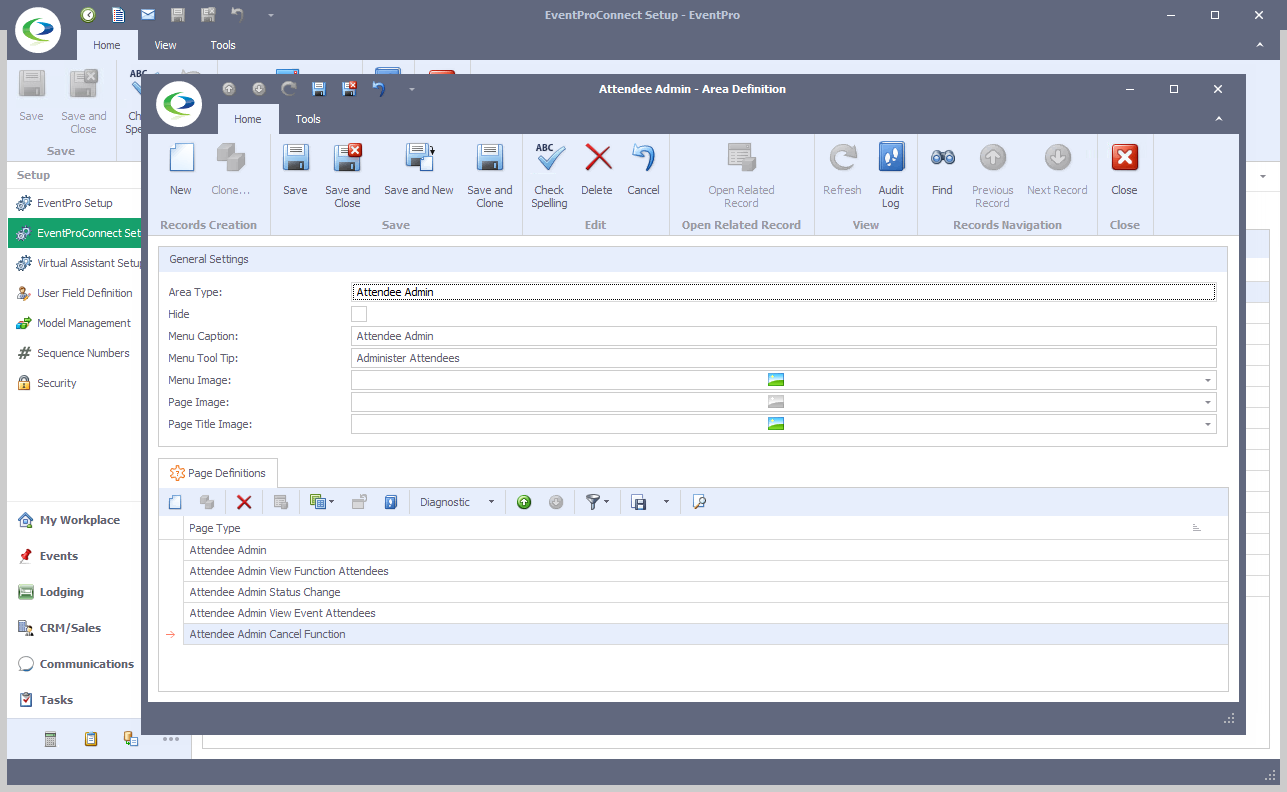The width and height of the screenshot is (1287, 792).
Task: Open the Events navigation group
Action: tap(75, 556)
